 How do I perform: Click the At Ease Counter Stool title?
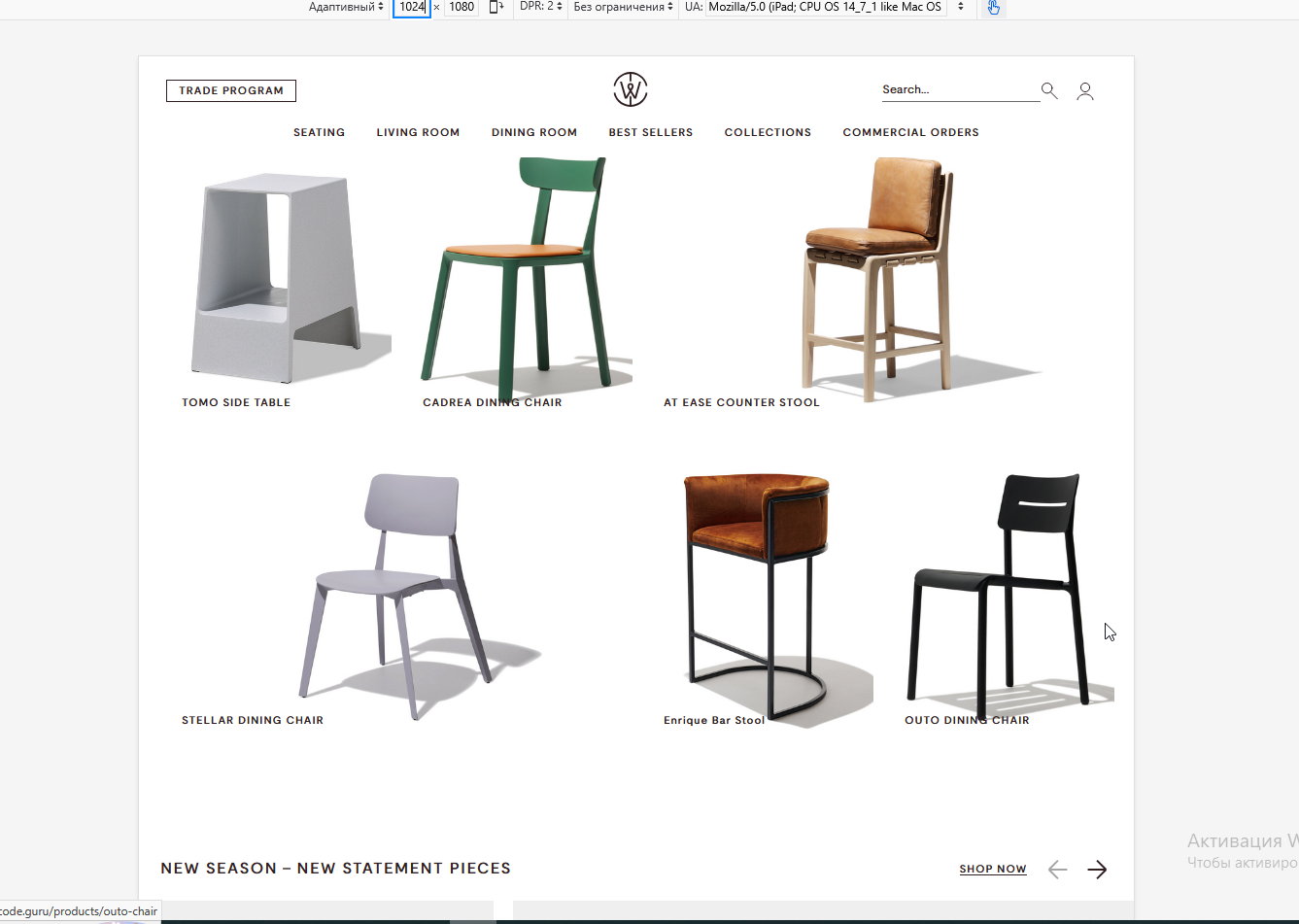coord(741,402)
